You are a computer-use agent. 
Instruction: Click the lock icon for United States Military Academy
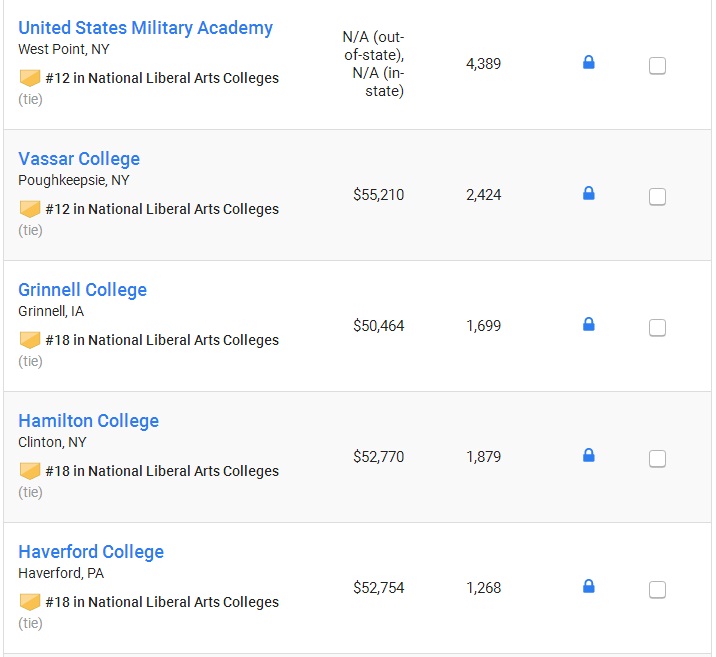(589, 62)
